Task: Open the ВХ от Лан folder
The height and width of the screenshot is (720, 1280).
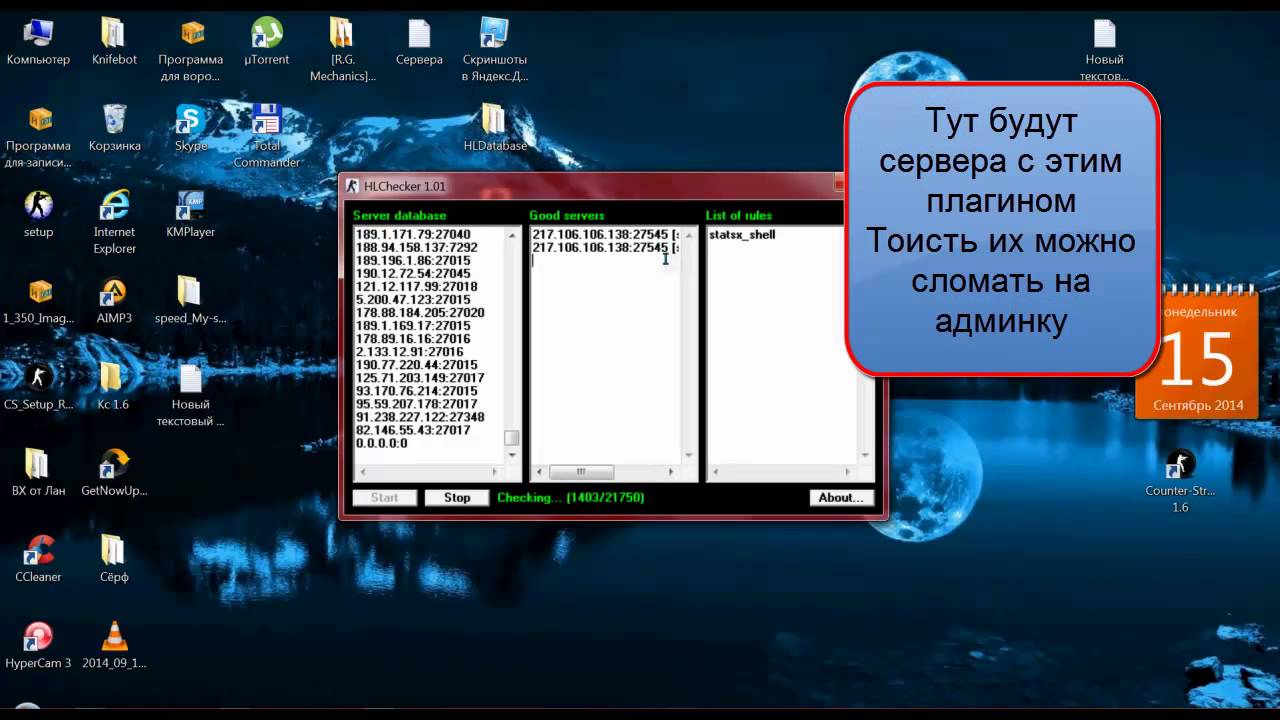Action: pyautogui.click(x=38, y=473)
